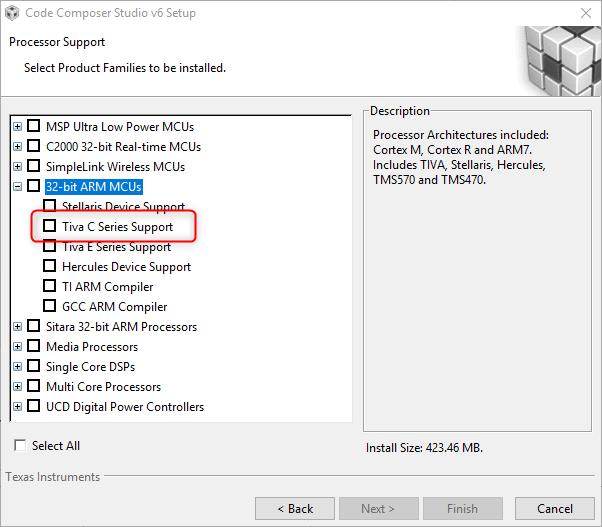Expand the SimpleLink Wireless MCUs node
This screenshot has height=527, width=602.
pos(17,167)
